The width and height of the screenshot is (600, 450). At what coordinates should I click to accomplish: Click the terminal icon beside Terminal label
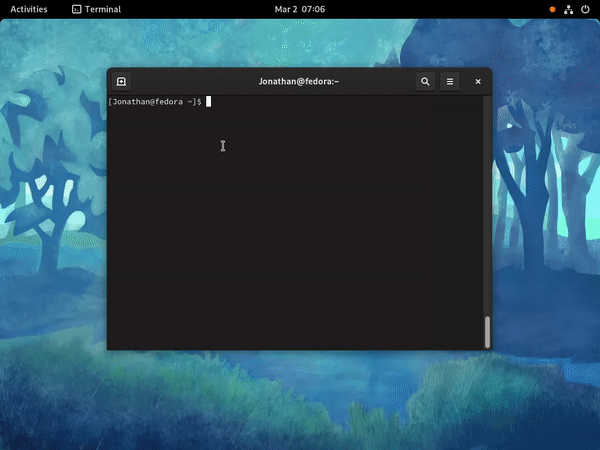tap(77, 9)
